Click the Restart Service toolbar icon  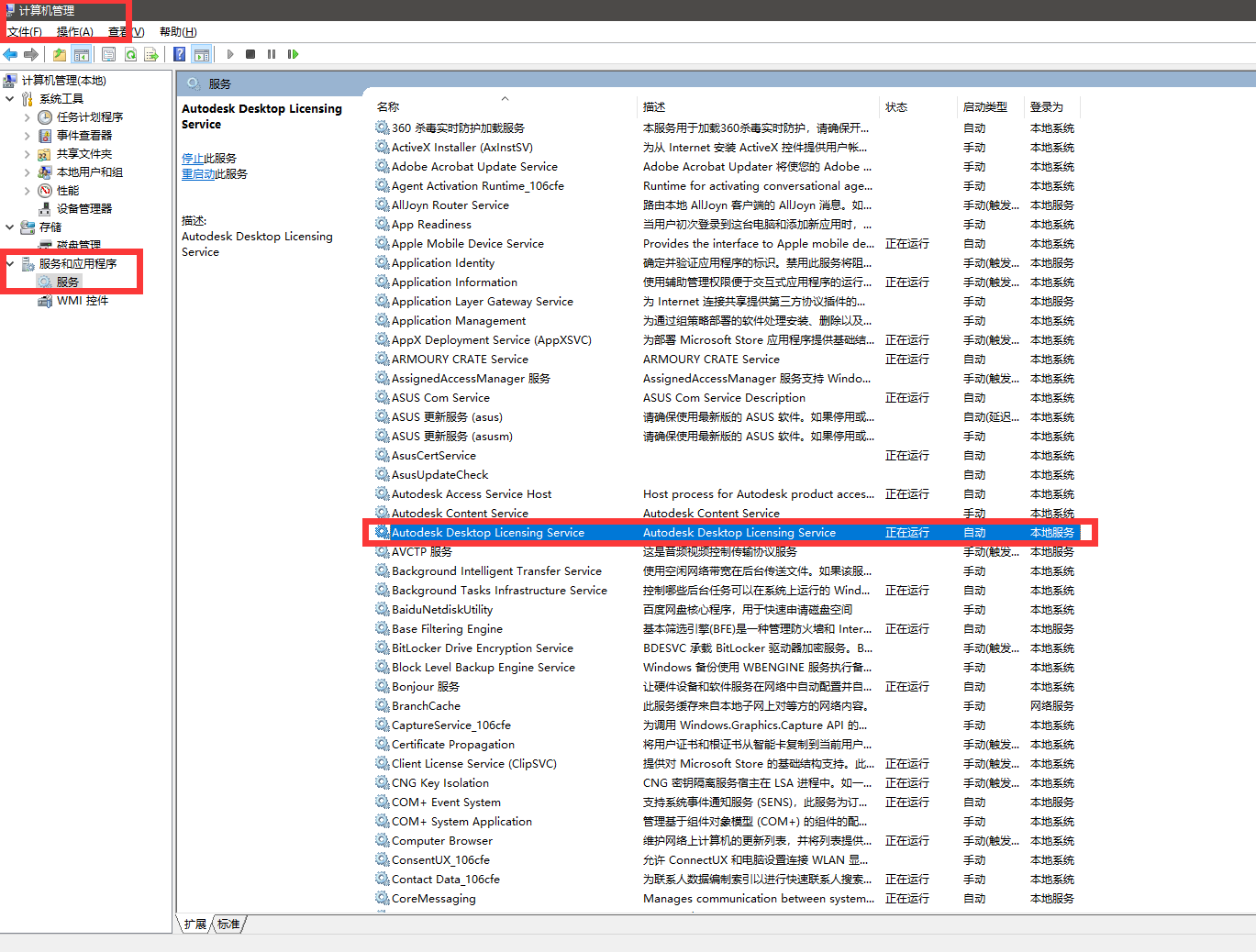[293, 54]
